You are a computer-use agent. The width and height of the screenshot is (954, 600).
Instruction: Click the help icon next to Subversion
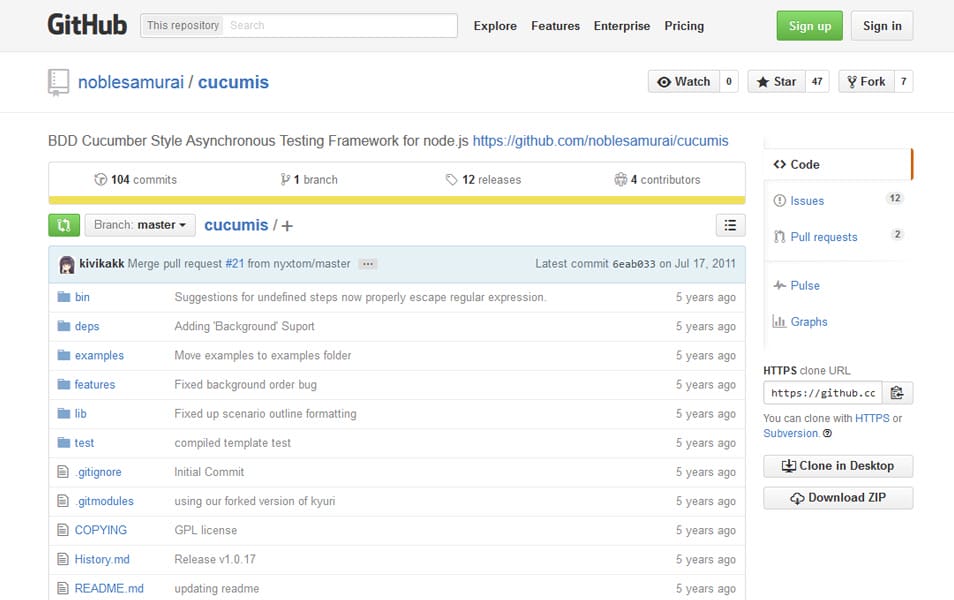(827, 434)
